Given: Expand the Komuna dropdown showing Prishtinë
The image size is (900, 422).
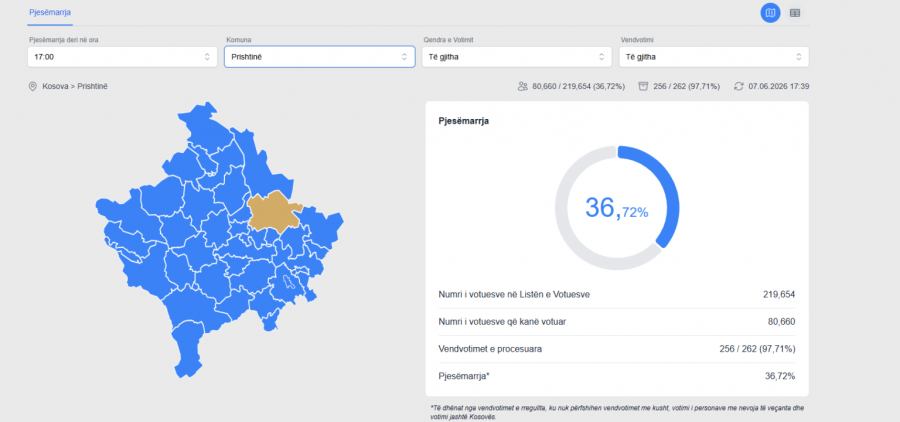Looking at the screenshot, I should [320, 57].
